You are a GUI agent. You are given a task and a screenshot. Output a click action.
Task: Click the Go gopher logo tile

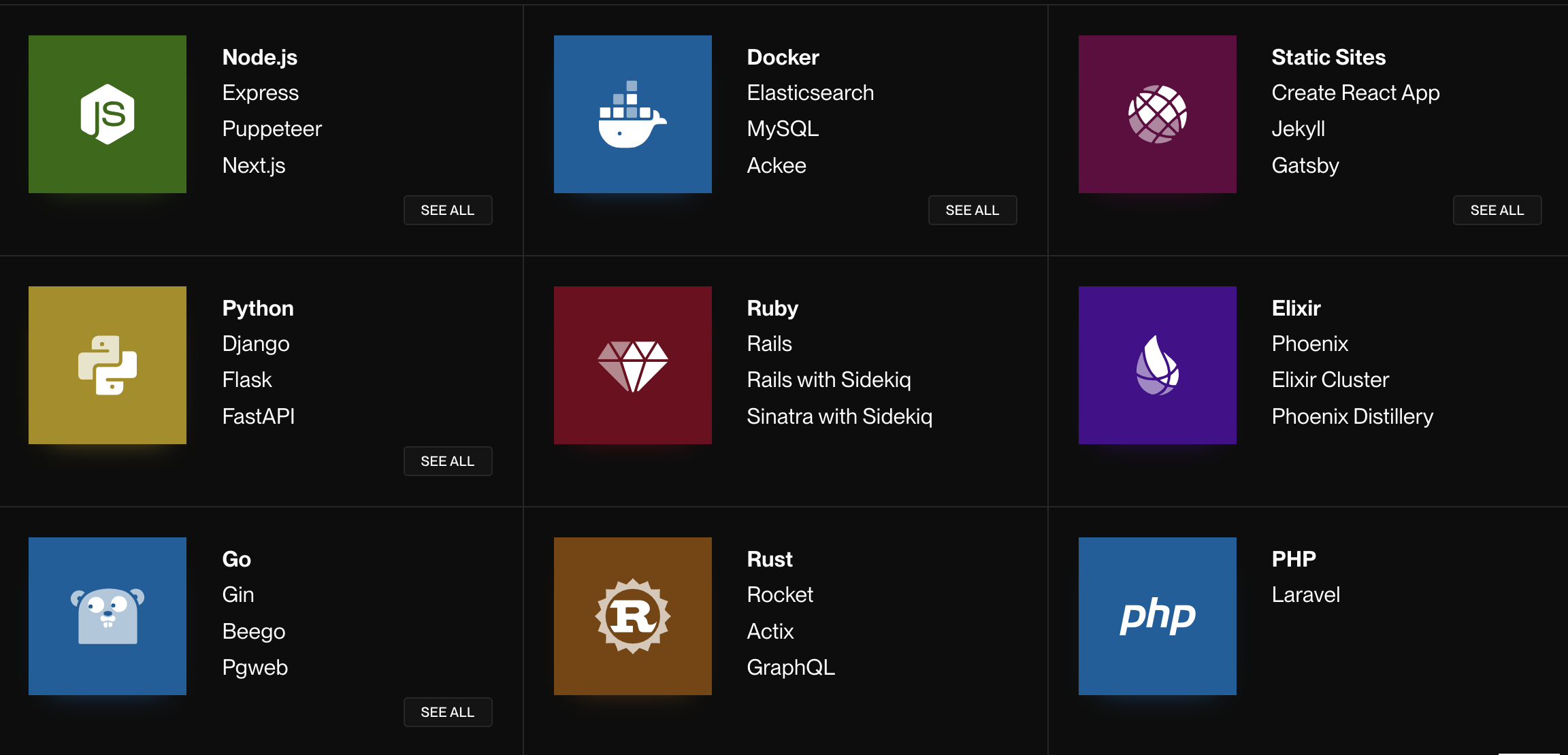pos(108,616)
